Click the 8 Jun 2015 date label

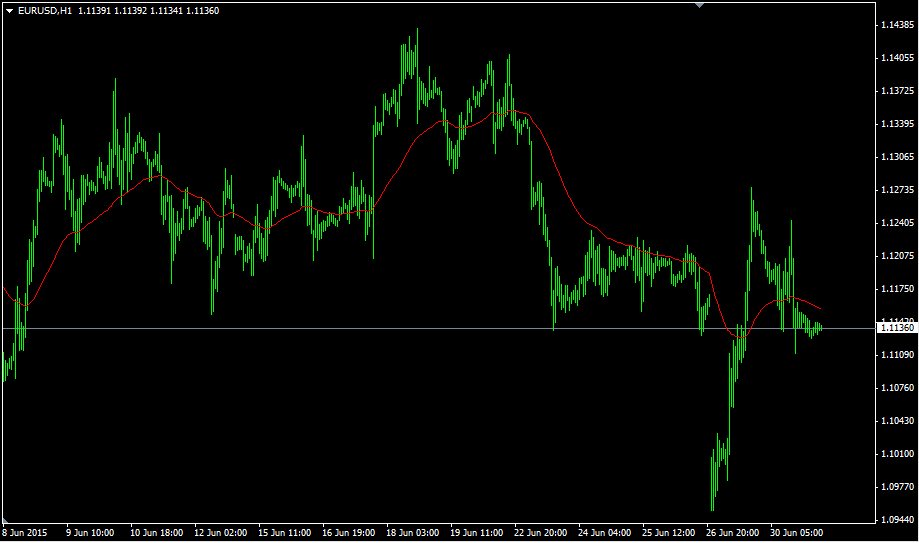coord(25,533)
